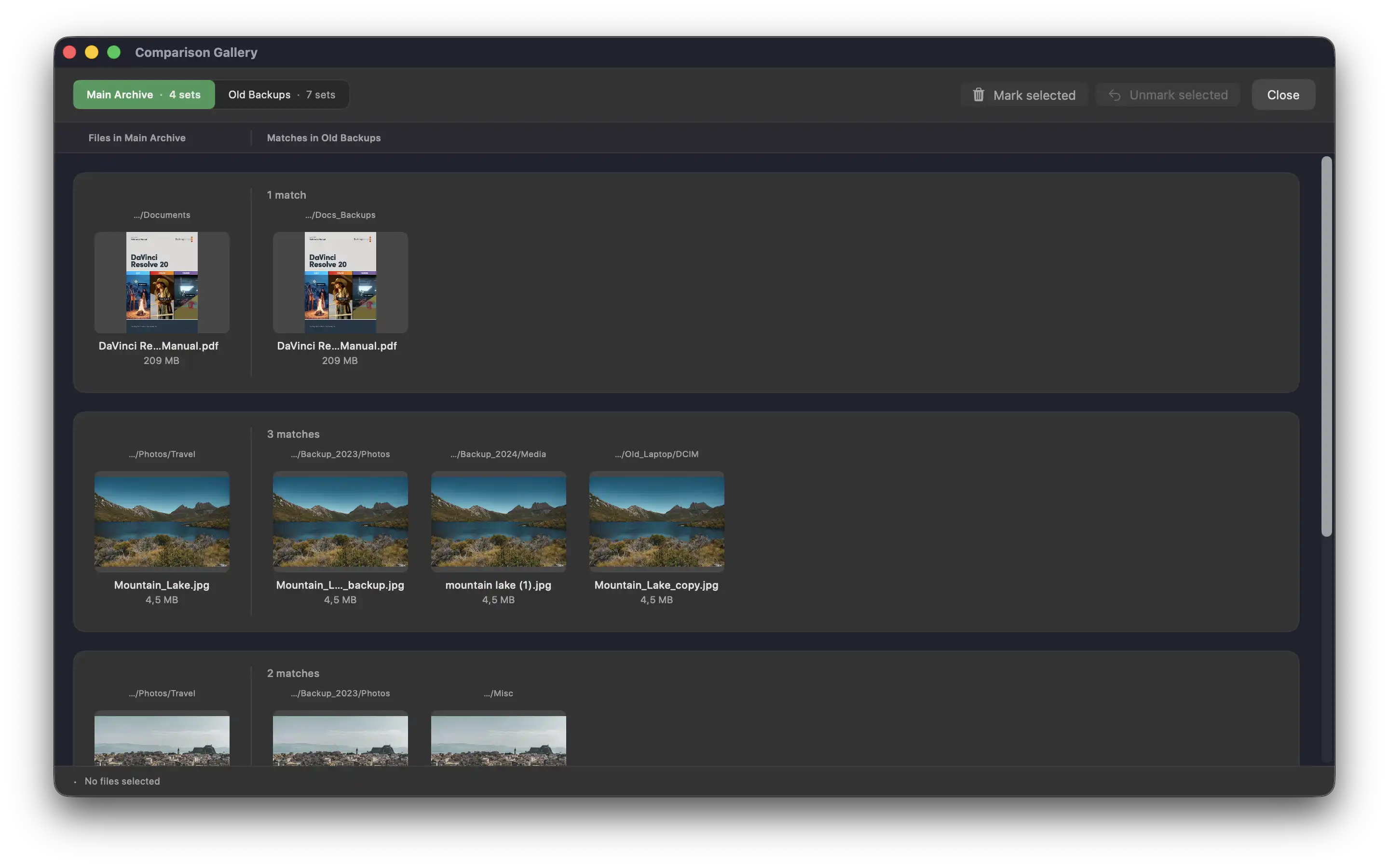Click the Mark selected button
Image resolution: width=1389 pixels, height=868 pixels.
pyautogui.click(x=1023, y=95)
